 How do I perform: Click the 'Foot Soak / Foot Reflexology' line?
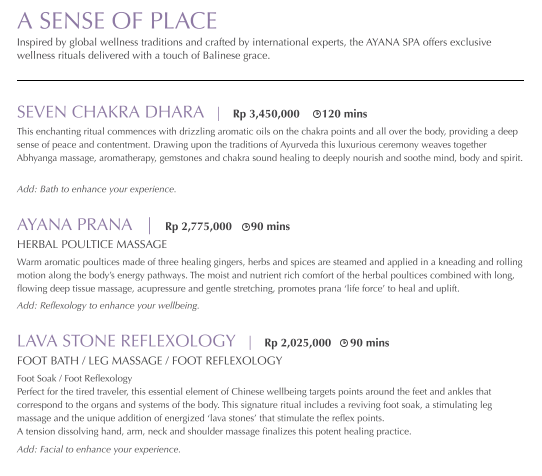74,379
